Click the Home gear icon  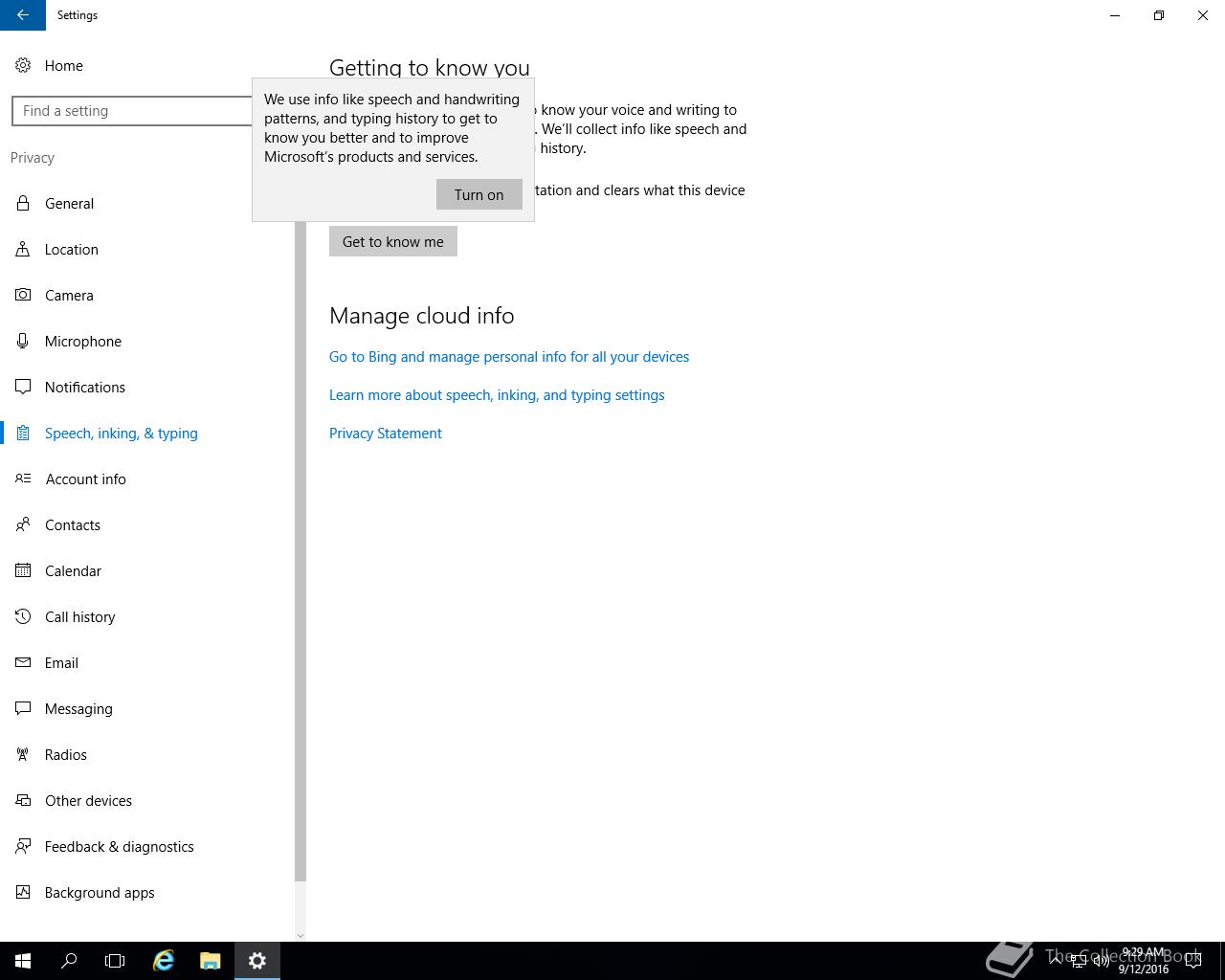pyautogui.click(x=23, y=66)
